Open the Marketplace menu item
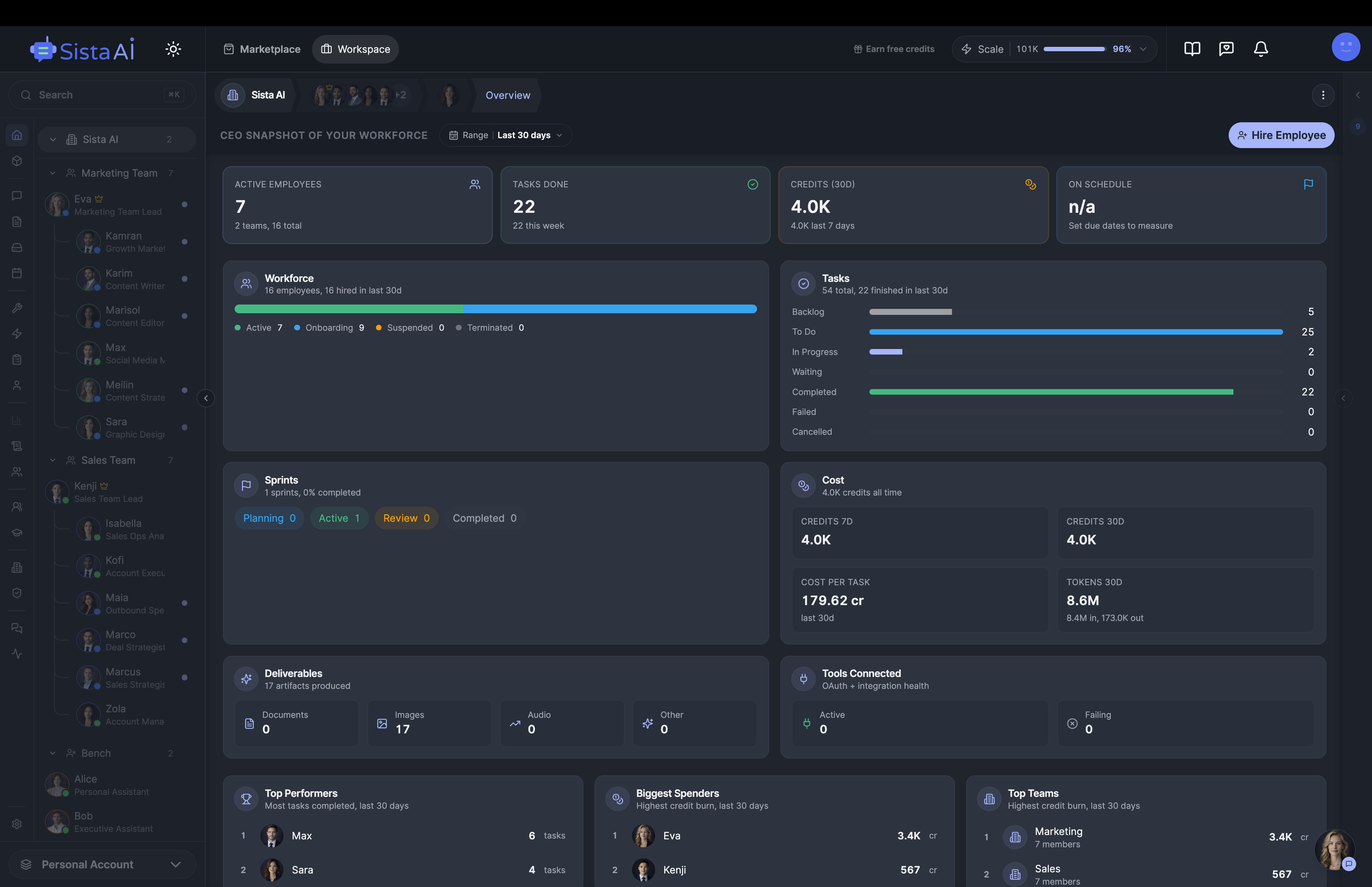 (262, 49)
